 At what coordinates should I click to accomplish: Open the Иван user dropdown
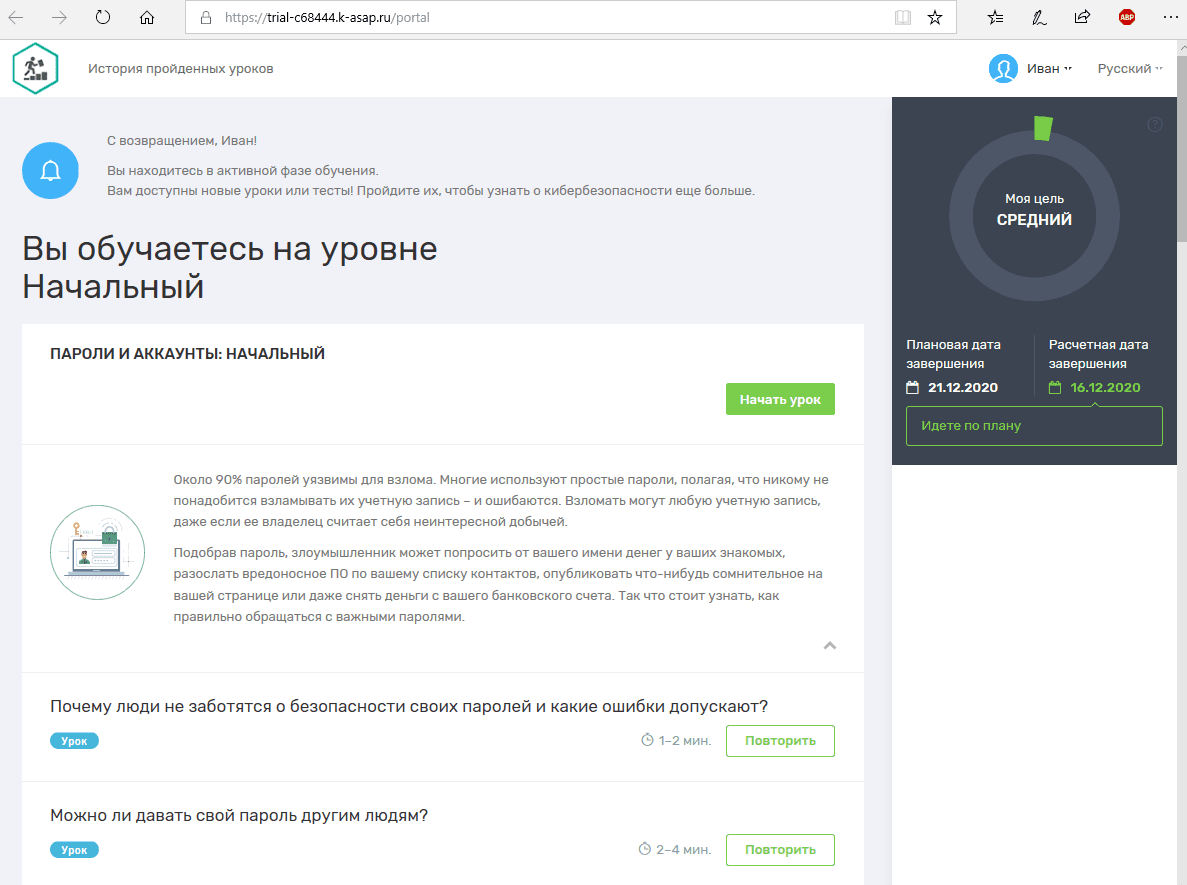point(1050,69)
